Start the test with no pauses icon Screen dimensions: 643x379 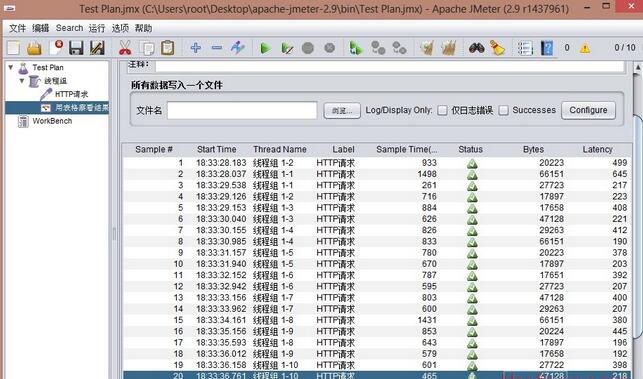[287, 48]
